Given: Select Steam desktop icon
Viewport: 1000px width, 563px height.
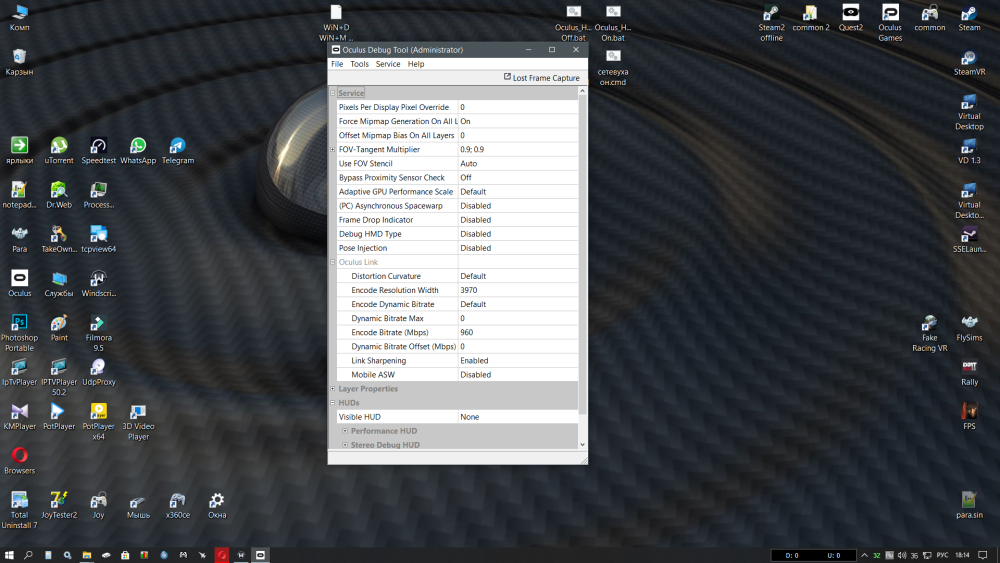Looking at the screenshot, I should tap(969, 18).
